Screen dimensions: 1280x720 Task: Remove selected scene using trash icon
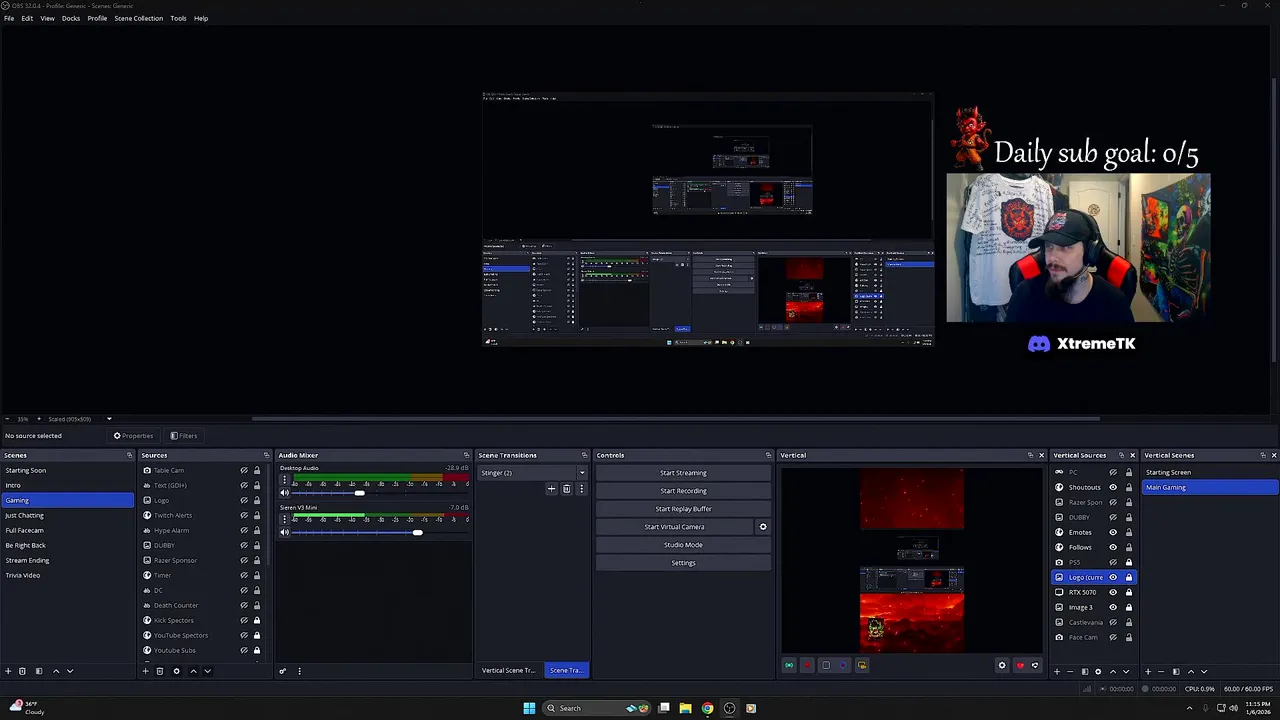pyautogui.click(x=22, y=671)
